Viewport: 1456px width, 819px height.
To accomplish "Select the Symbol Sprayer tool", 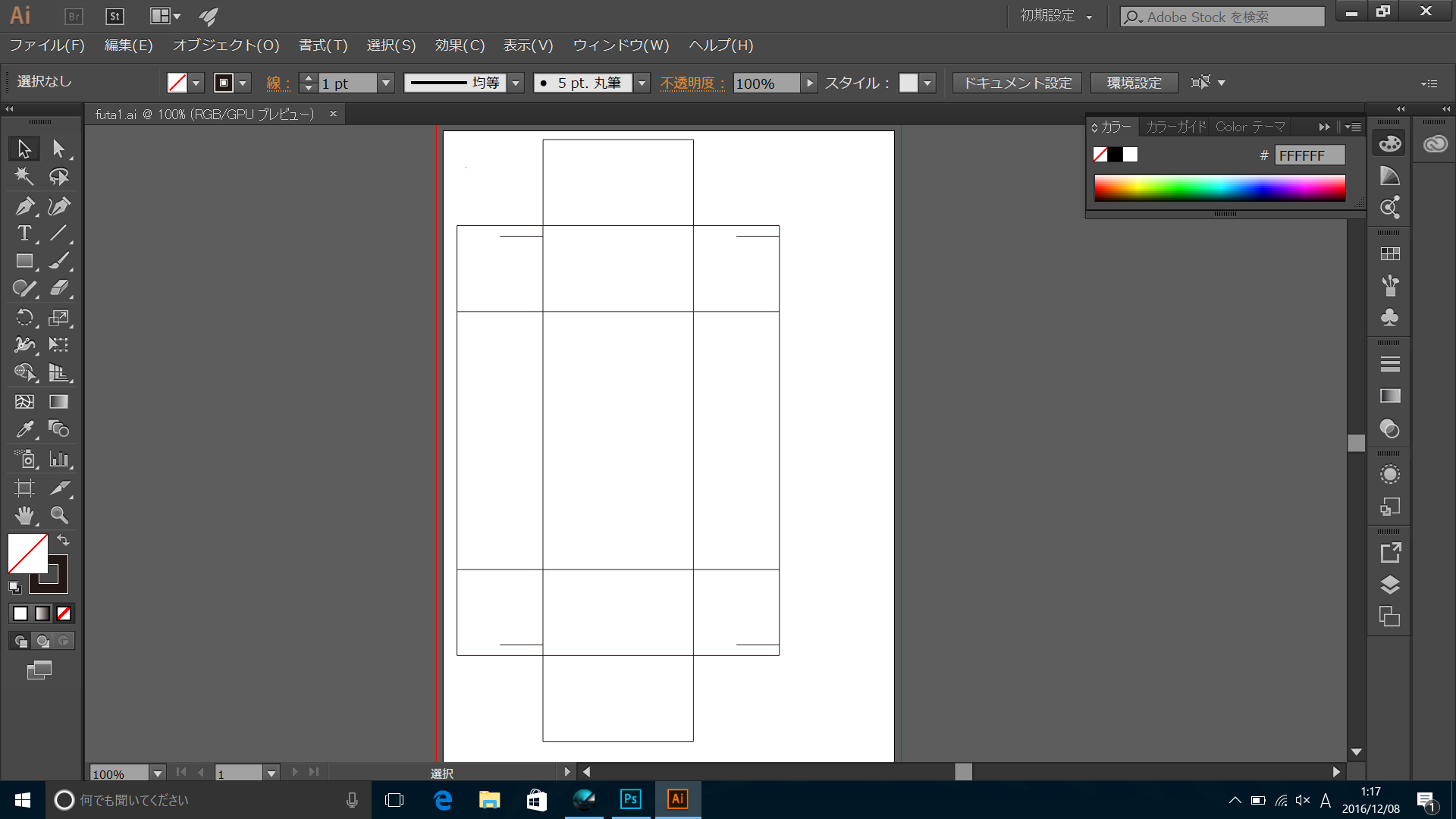I will point(24,459).
